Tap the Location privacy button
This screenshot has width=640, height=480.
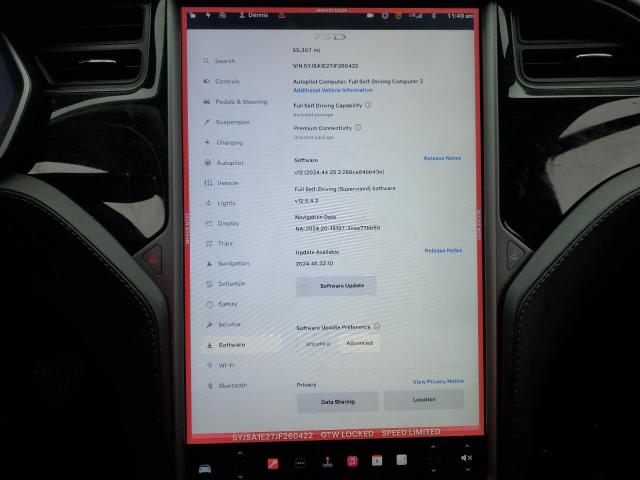424,400
